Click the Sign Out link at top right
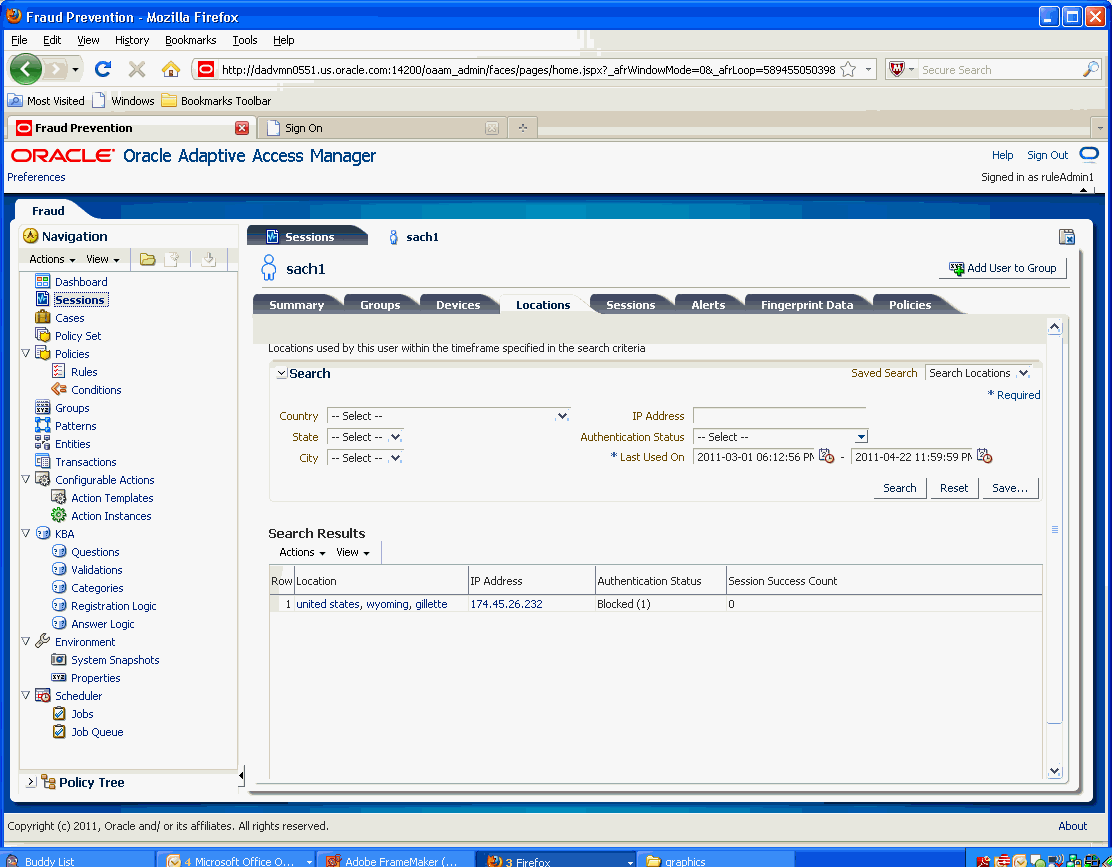This screenshot has width=1112, height=867. pyautogui.click(x=1046, y=155)
